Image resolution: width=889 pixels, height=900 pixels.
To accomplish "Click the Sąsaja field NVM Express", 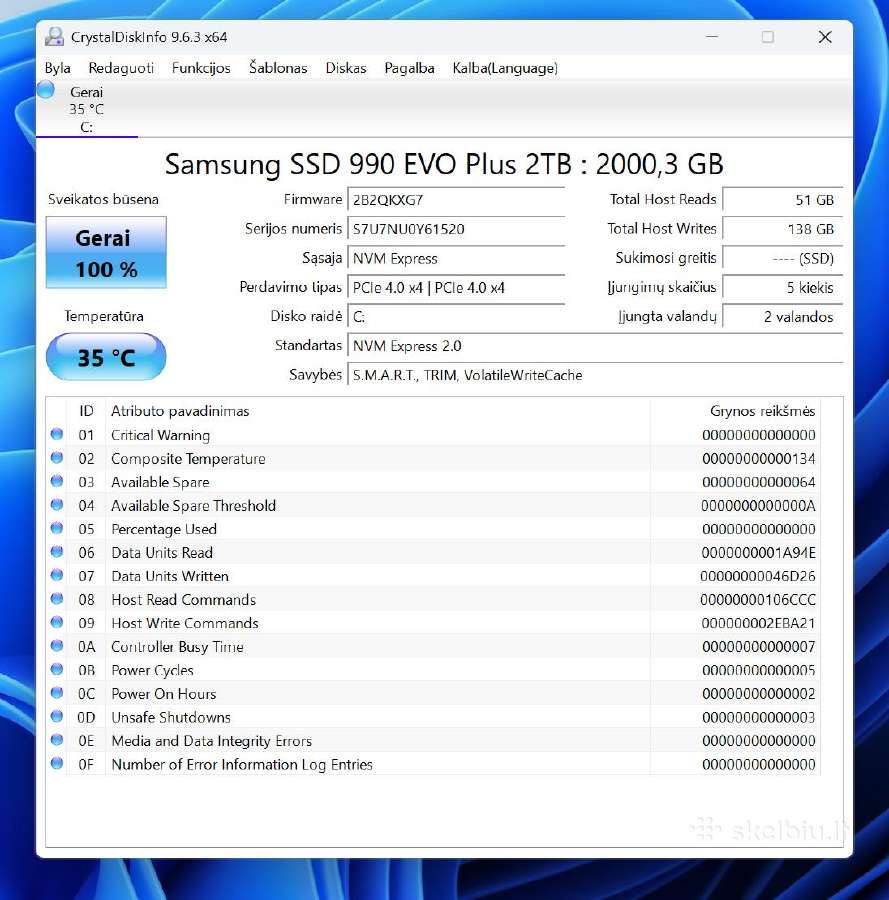I will 456,258.
